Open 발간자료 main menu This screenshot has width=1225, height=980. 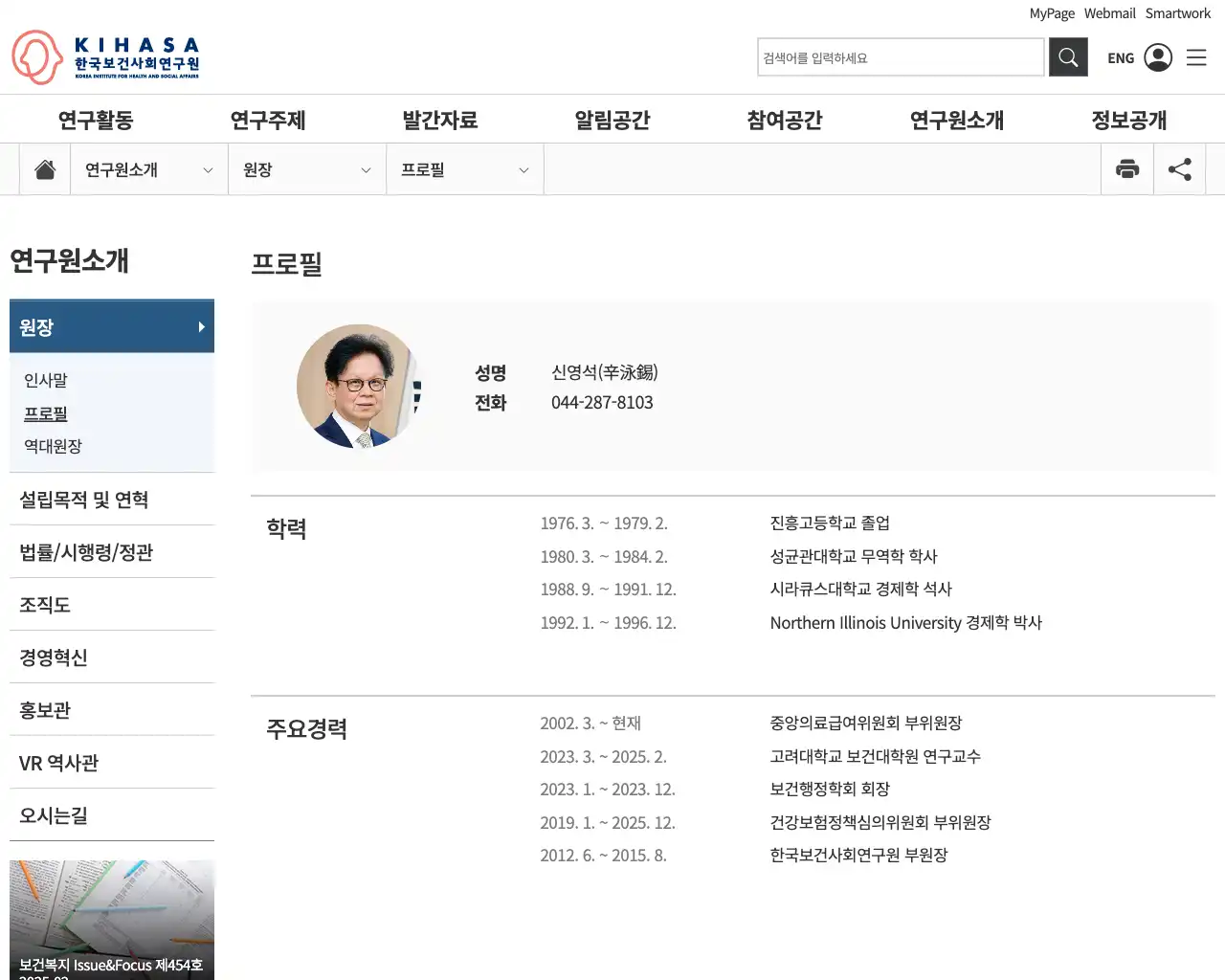pos(440,120)
